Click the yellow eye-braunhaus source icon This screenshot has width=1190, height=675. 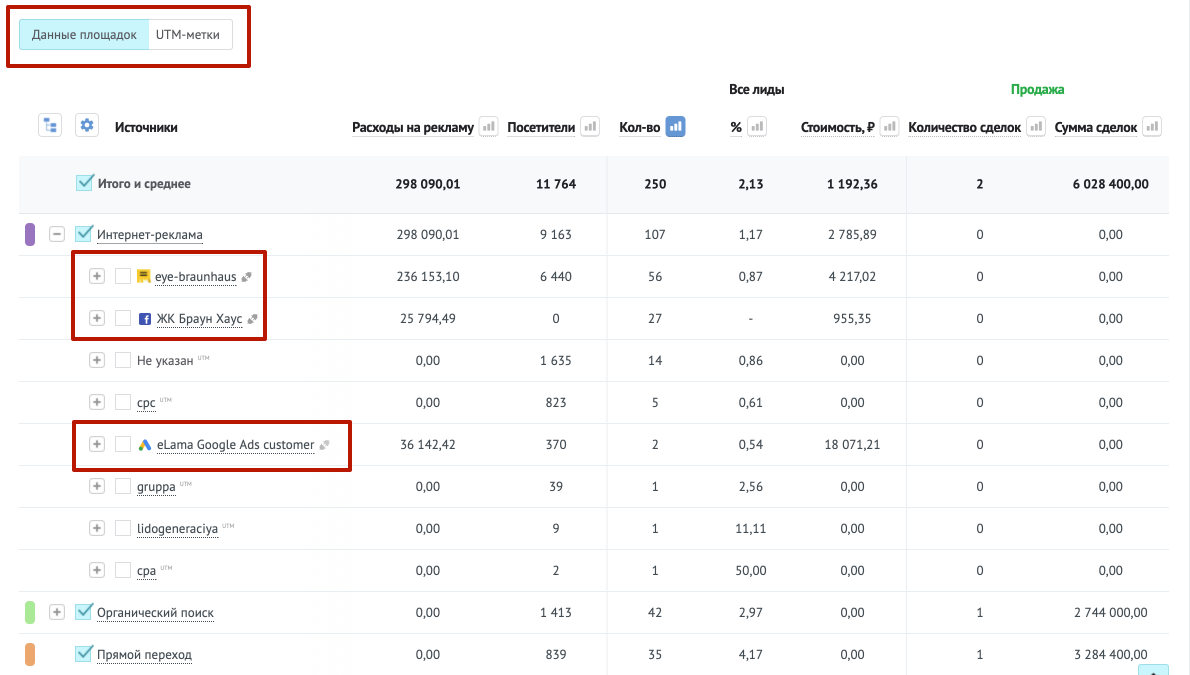[x=143, y=276]
